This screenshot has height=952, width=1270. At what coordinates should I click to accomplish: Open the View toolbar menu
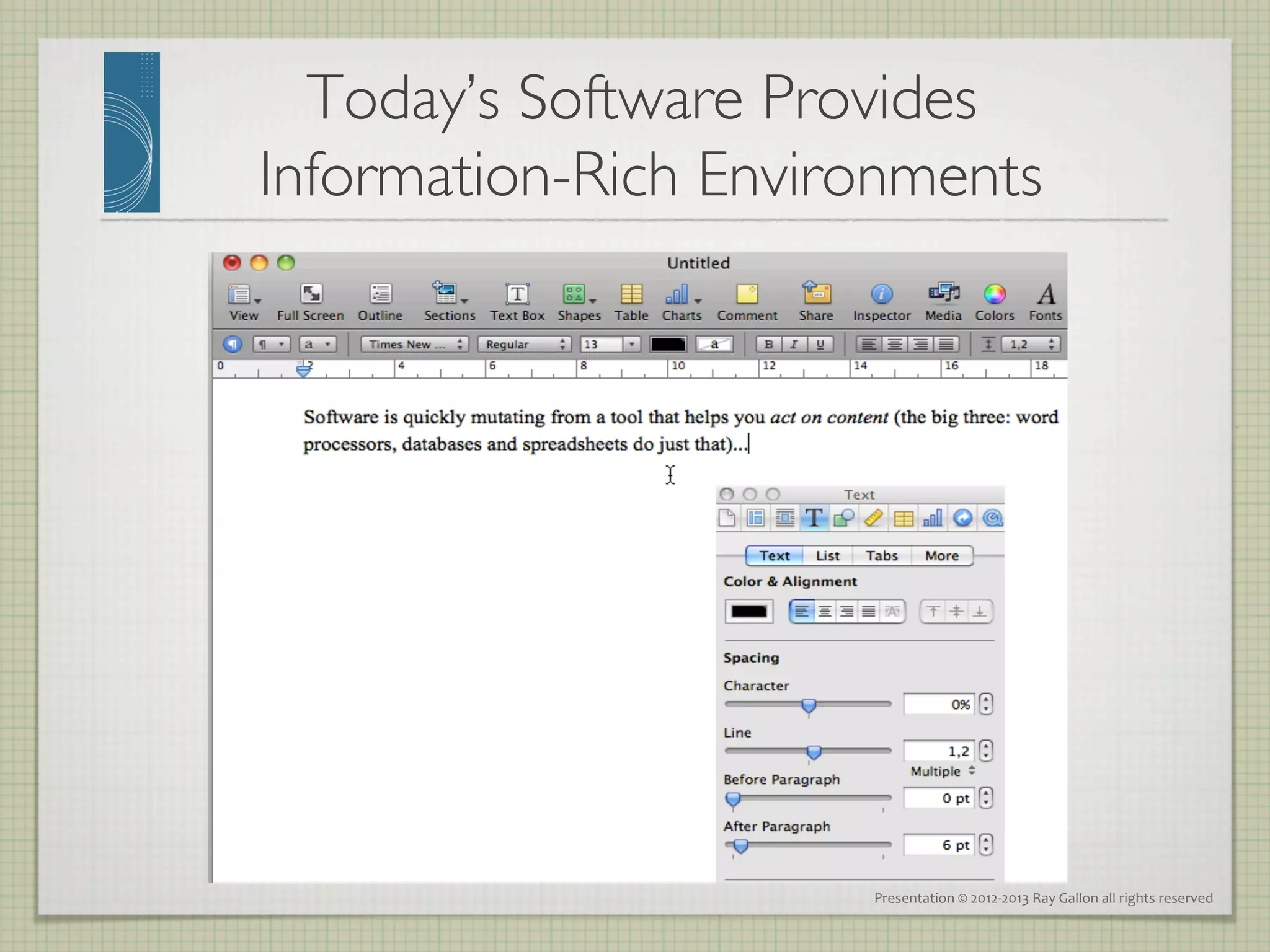[x=244, y=302]
